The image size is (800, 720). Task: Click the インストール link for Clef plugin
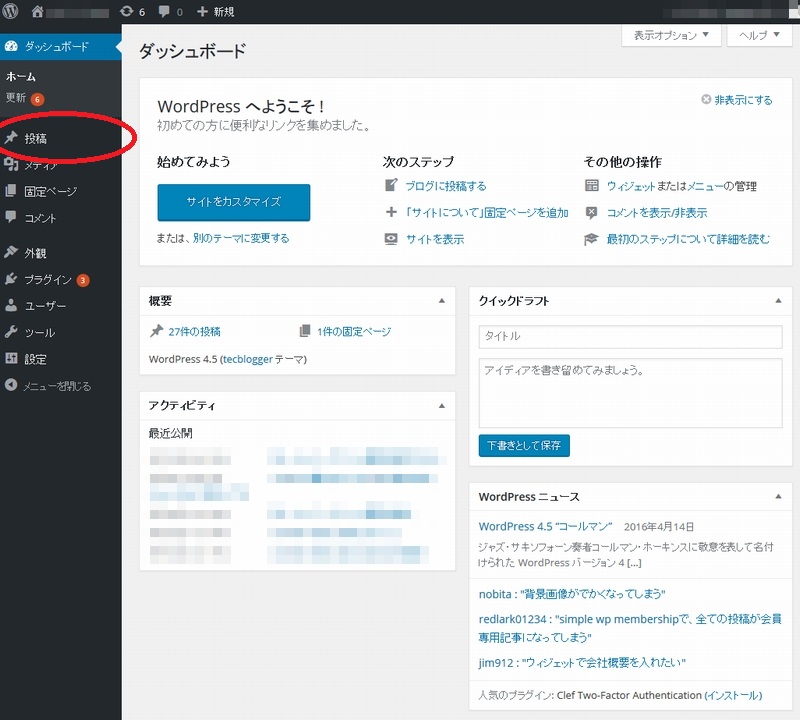(733, 695)
